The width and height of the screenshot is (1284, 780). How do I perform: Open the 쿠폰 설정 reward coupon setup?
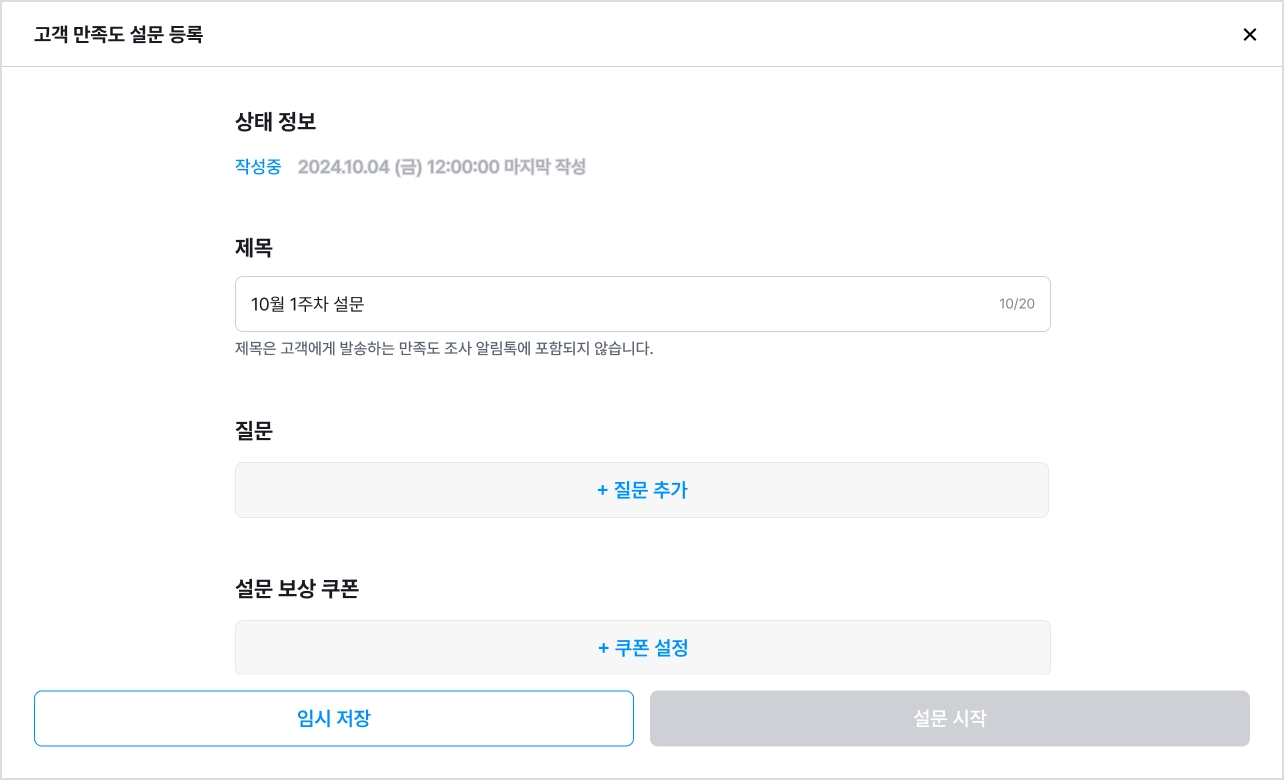tap(643, 648)
